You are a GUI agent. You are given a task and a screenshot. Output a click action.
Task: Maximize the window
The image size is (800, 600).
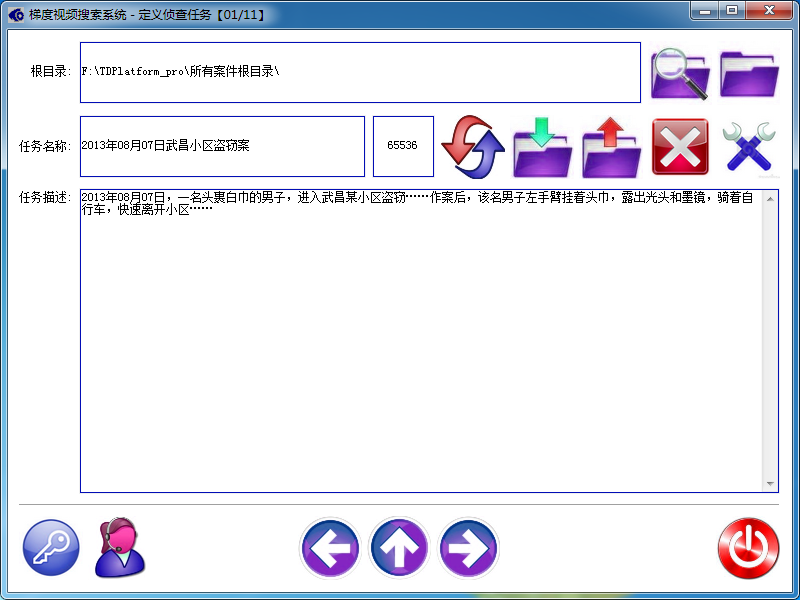(x=732, y=10)
